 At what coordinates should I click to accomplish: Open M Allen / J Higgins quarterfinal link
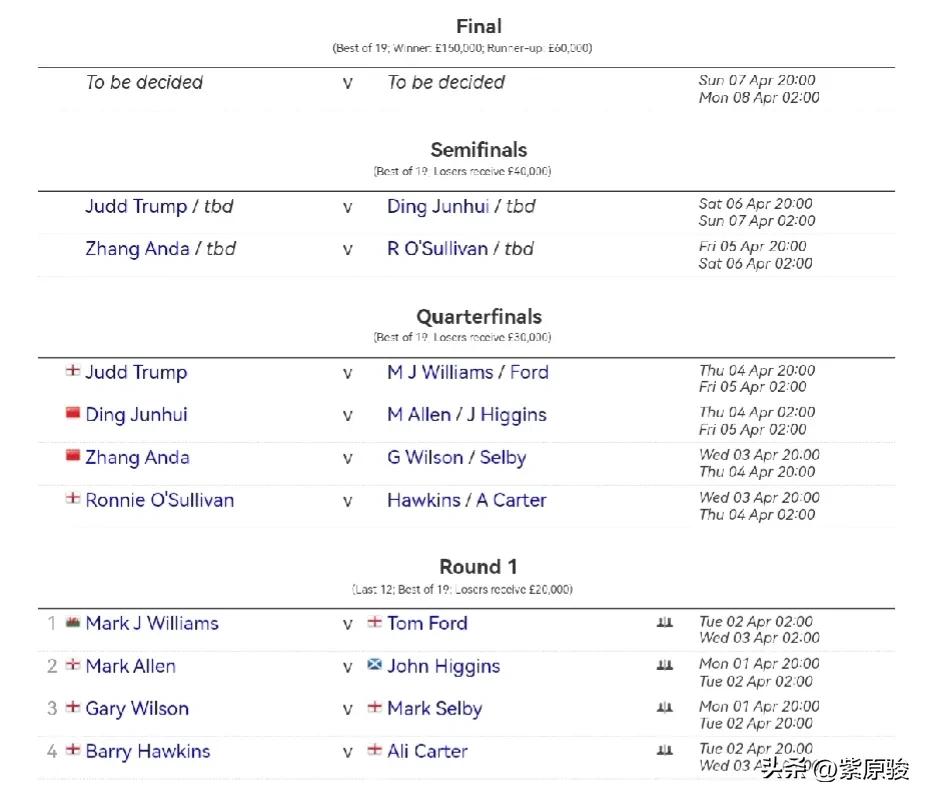point(467,415)
